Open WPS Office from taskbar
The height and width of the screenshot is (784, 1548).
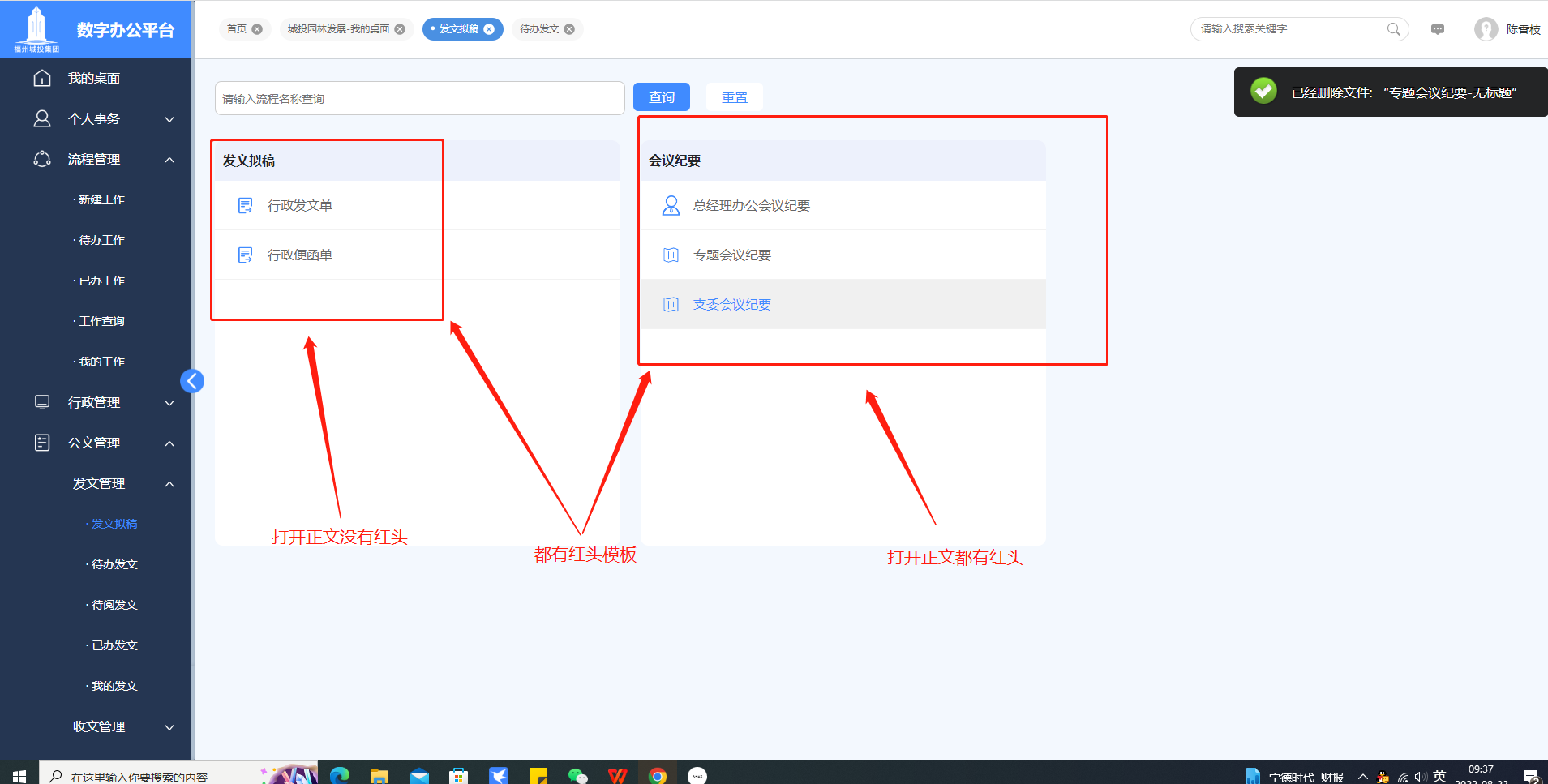(617, 775)
